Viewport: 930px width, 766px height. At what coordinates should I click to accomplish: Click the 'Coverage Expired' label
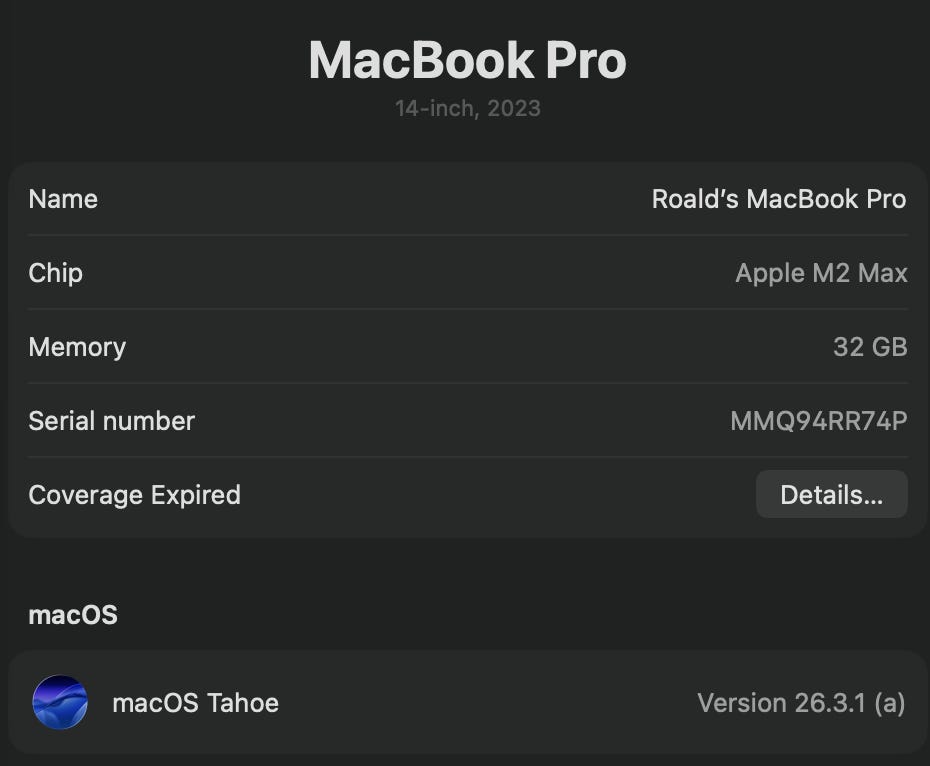point(135,495)
